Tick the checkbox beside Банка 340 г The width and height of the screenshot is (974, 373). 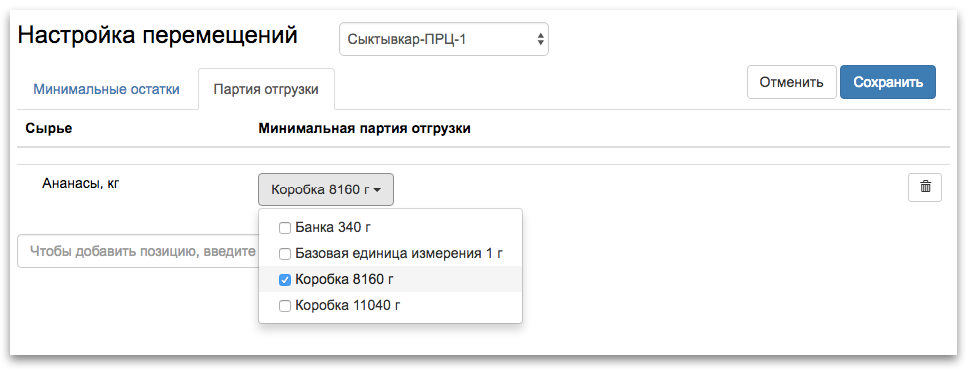tap(284, 228)
